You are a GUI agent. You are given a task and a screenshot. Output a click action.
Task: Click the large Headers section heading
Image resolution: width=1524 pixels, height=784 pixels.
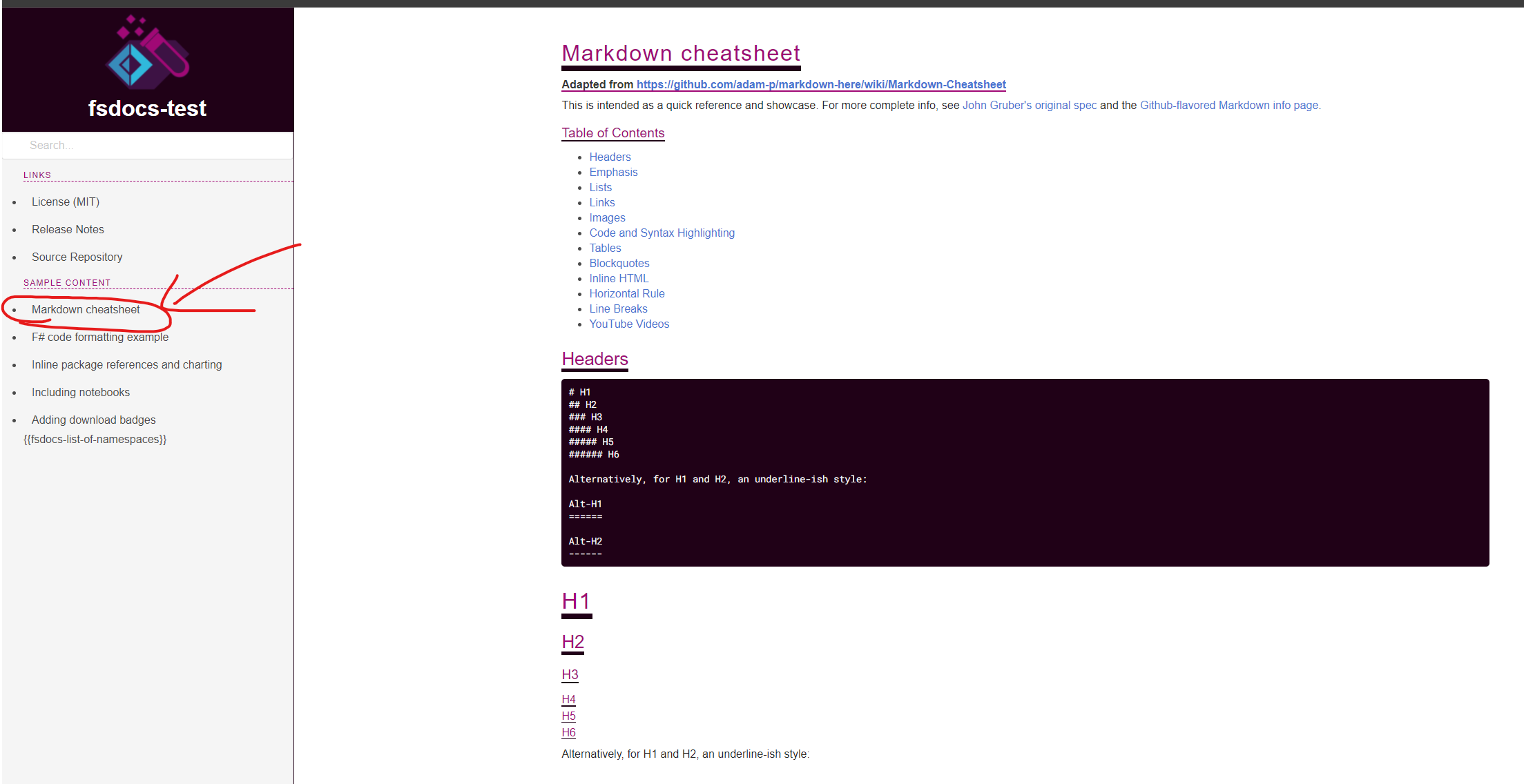click(595, 359)
